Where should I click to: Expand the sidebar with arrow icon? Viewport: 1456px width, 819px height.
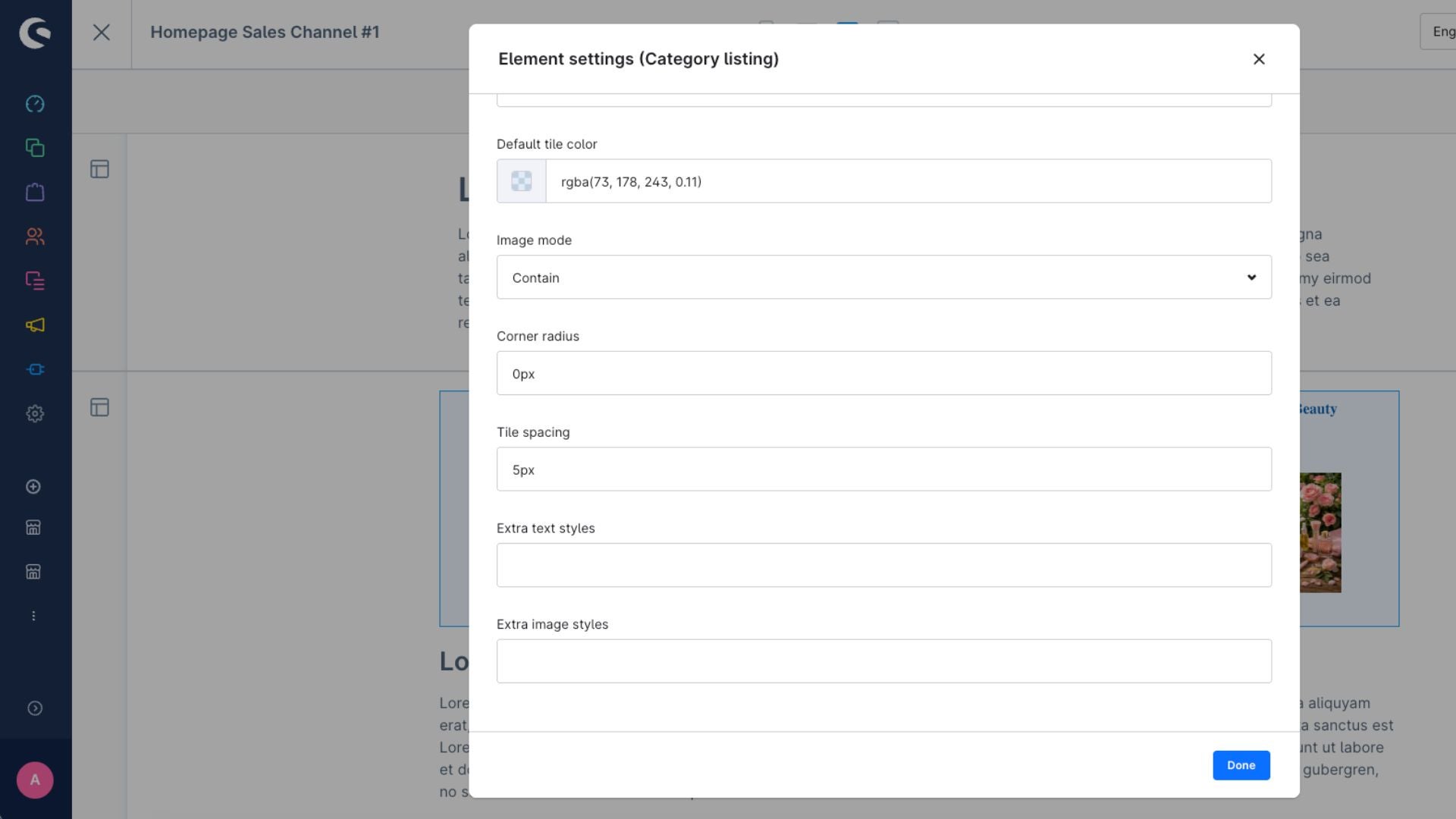[35, 708]
